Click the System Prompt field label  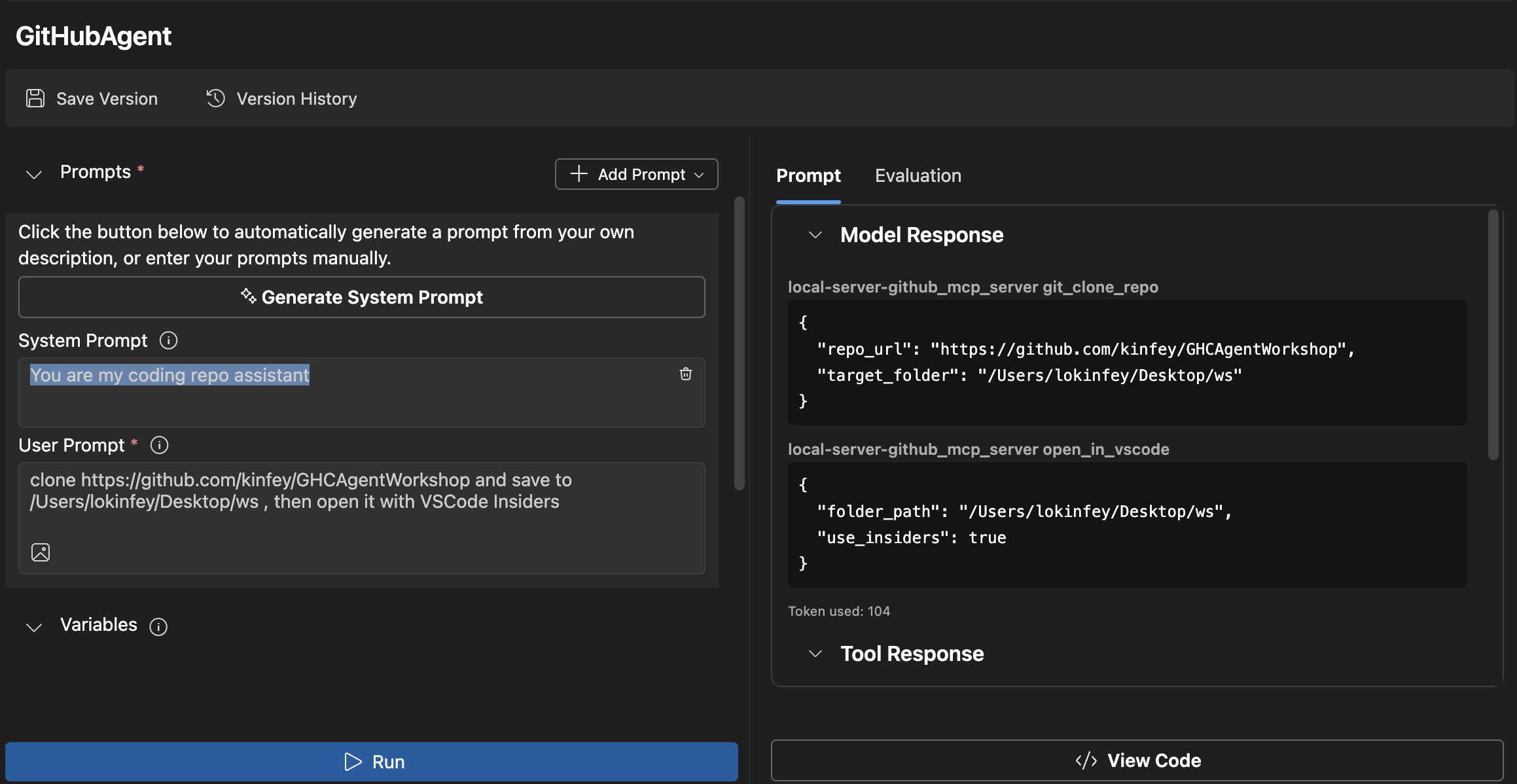coord(83,341)
